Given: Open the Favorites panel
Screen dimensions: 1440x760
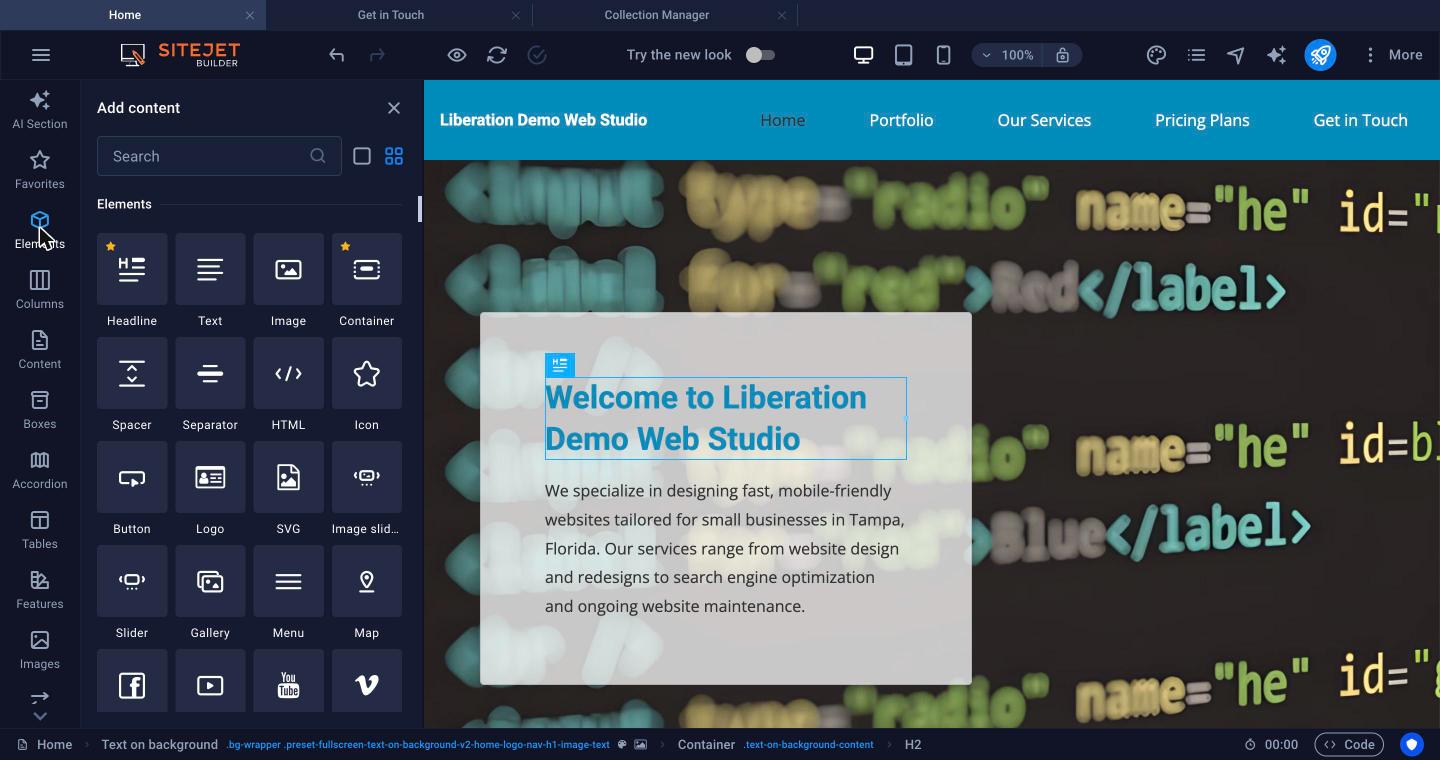Looking at the screenshot, I should (40, 170).
